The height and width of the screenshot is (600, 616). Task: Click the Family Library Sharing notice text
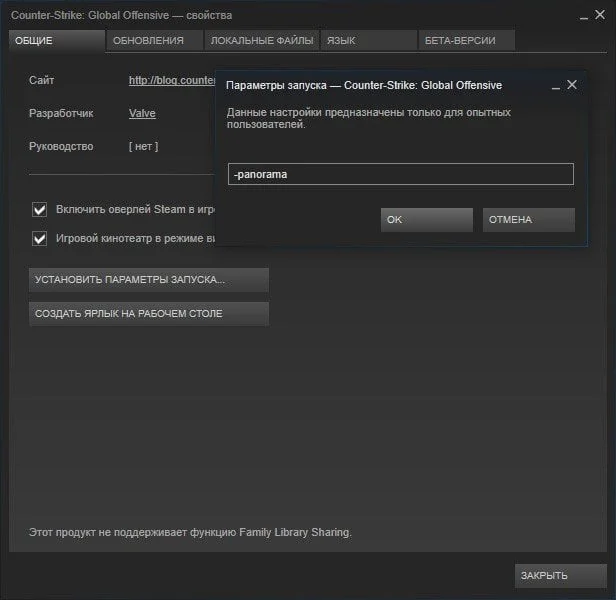190,532
